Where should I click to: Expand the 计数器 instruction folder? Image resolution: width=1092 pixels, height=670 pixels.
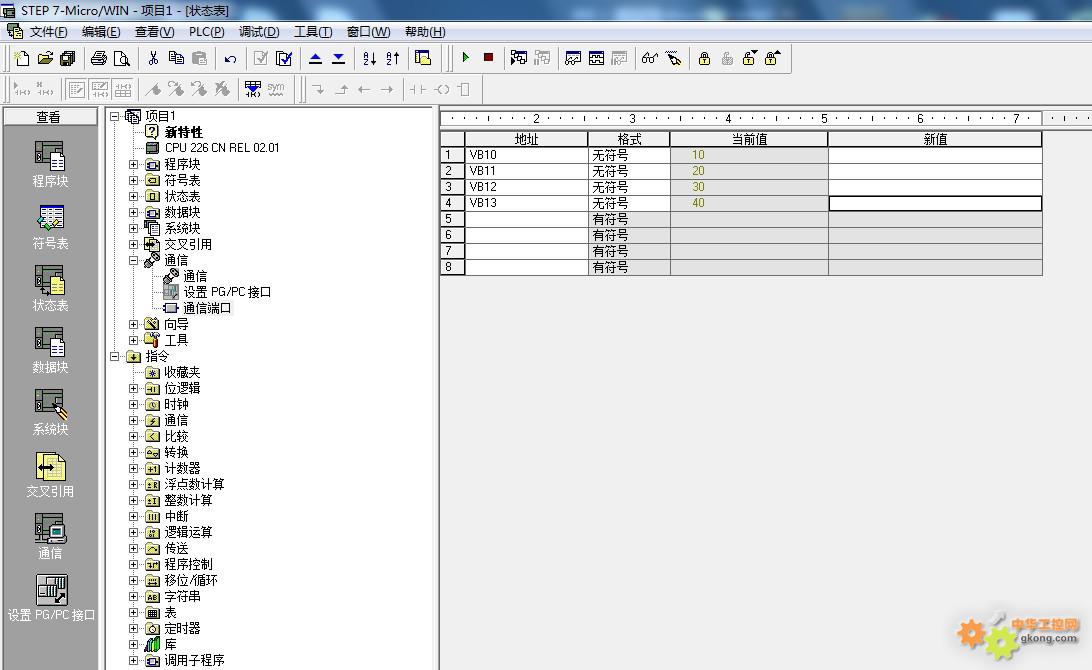[x=134, y=469]
